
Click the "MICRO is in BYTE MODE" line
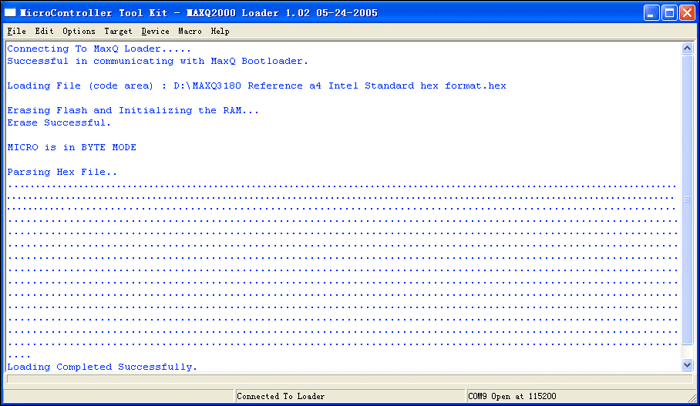coord(71,147)
